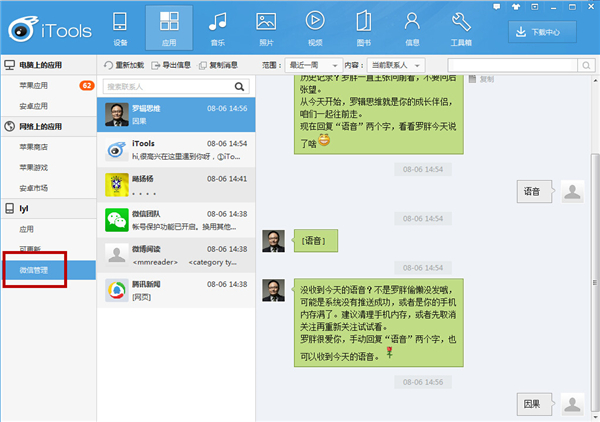Screen dimensions: 600x422
Task: Select 安卓应用 in sidebar
Action: [x=34, y=106]
